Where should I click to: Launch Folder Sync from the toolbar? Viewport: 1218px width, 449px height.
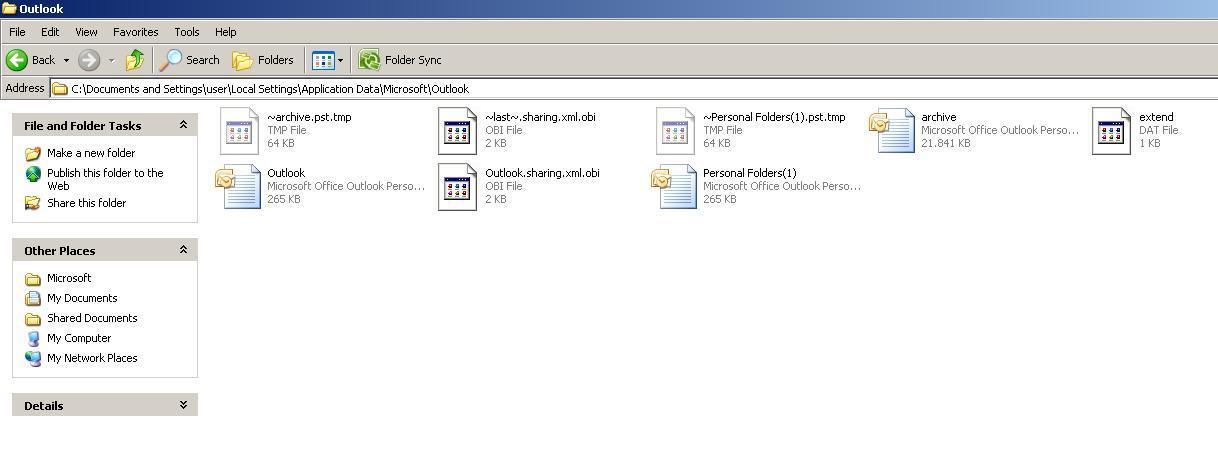pos(400,60)
